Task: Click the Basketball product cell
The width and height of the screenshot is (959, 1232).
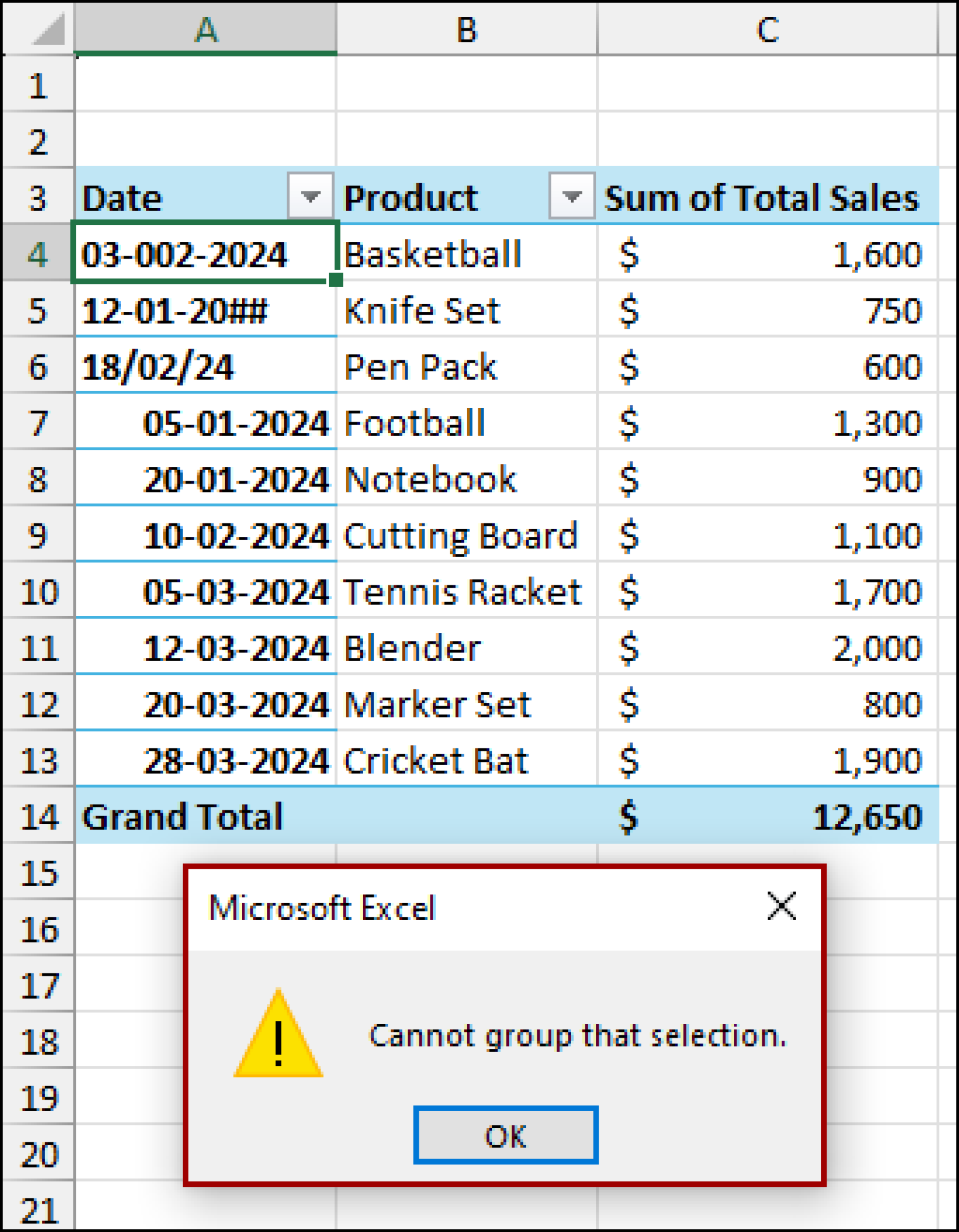Action: tap(467, 254)
